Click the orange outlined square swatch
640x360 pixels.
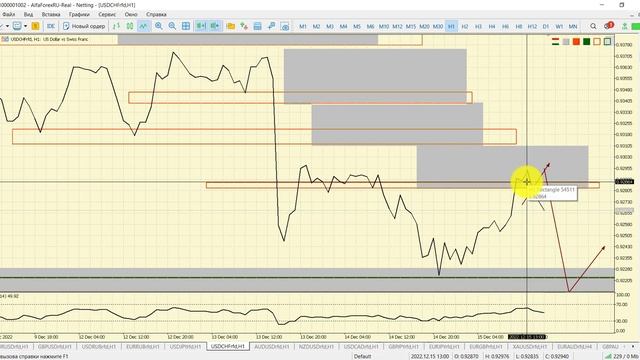click(x=597, y=41)
